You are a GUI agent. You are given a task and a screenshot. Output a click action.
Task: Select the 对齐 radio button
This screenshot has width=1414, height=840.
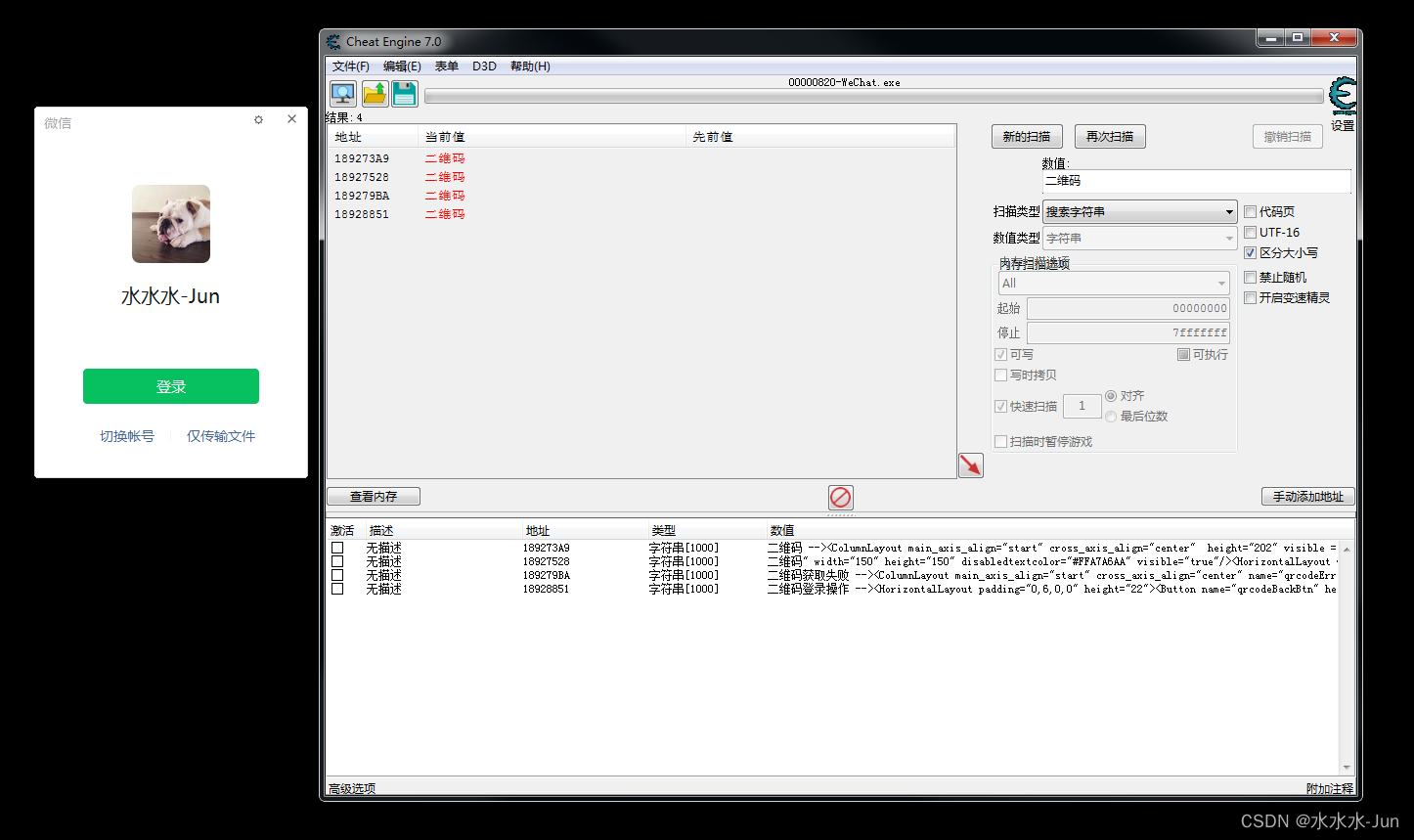tap(1111, 396)
